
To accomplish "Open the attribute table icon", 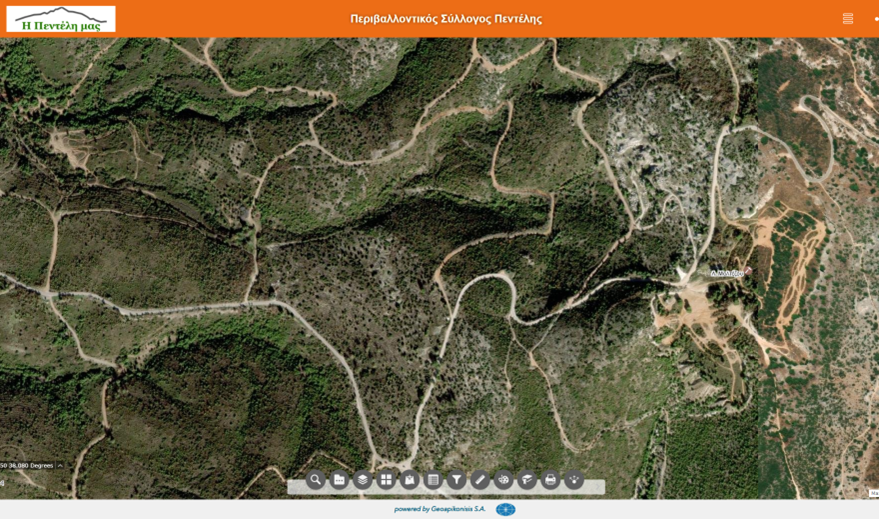I will point(433,480).
